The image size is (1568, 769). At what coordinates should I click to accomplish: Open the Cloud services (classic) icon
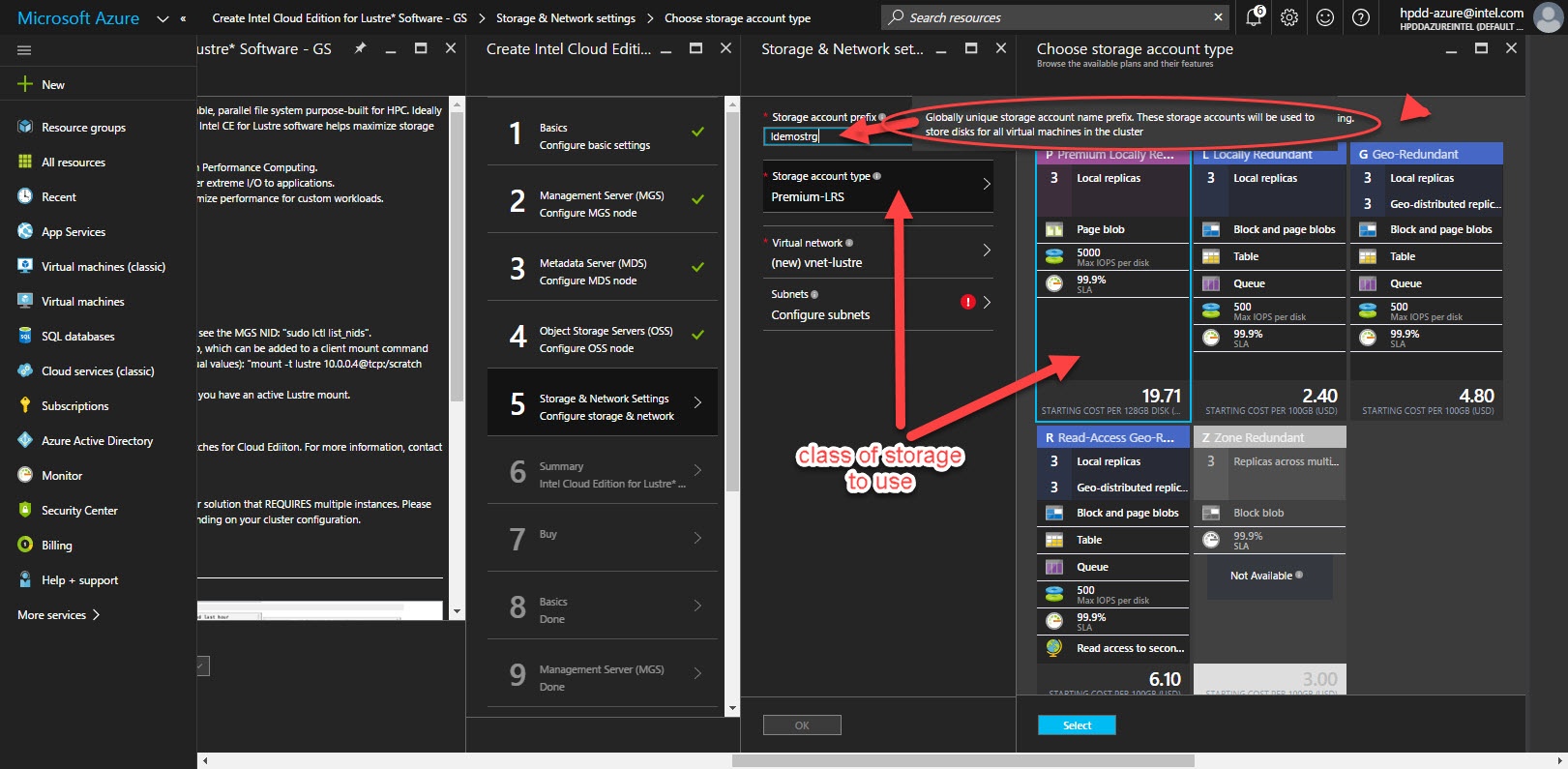tap(25, 370)
